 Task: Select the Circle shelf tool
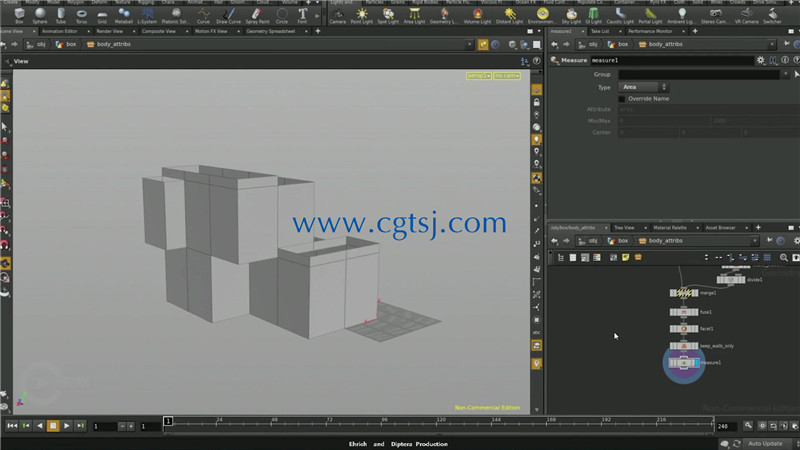click(282, 16)
